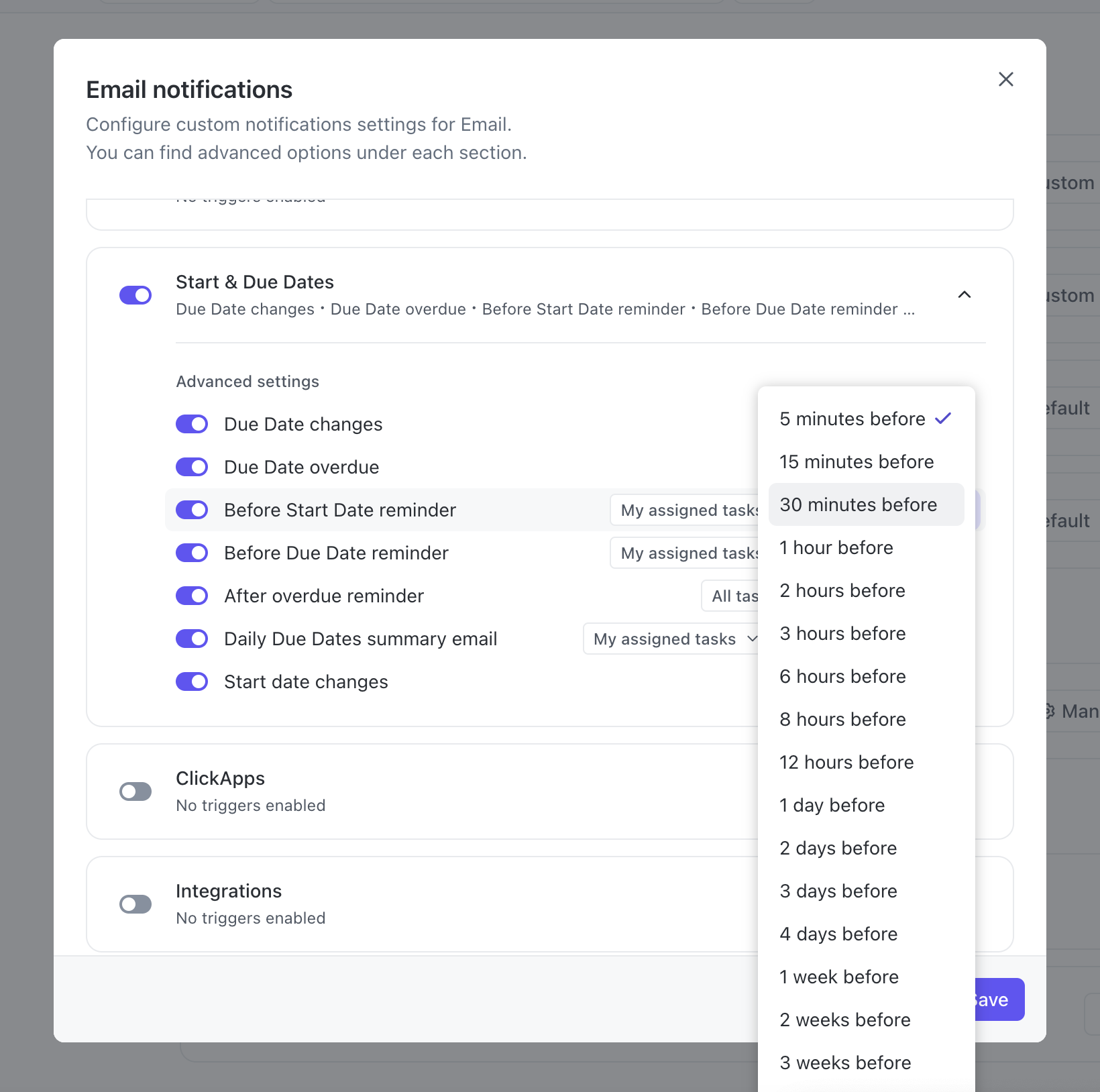Pick 6 hours before option
Image resolution: width=1100 pixels, height=1092 pixels.
pyautogui.click(x=866, y=676)
